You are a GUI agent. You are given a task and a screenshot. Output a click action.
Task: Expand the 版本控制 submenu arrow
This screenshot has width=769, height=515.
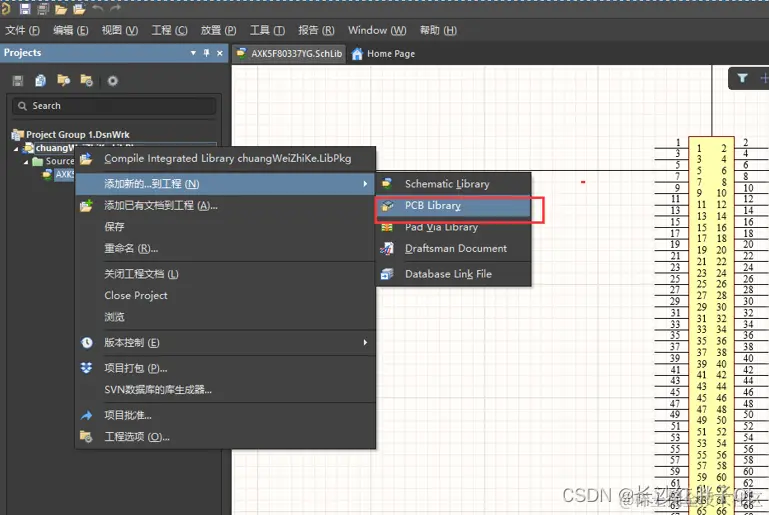pos(365,342)
